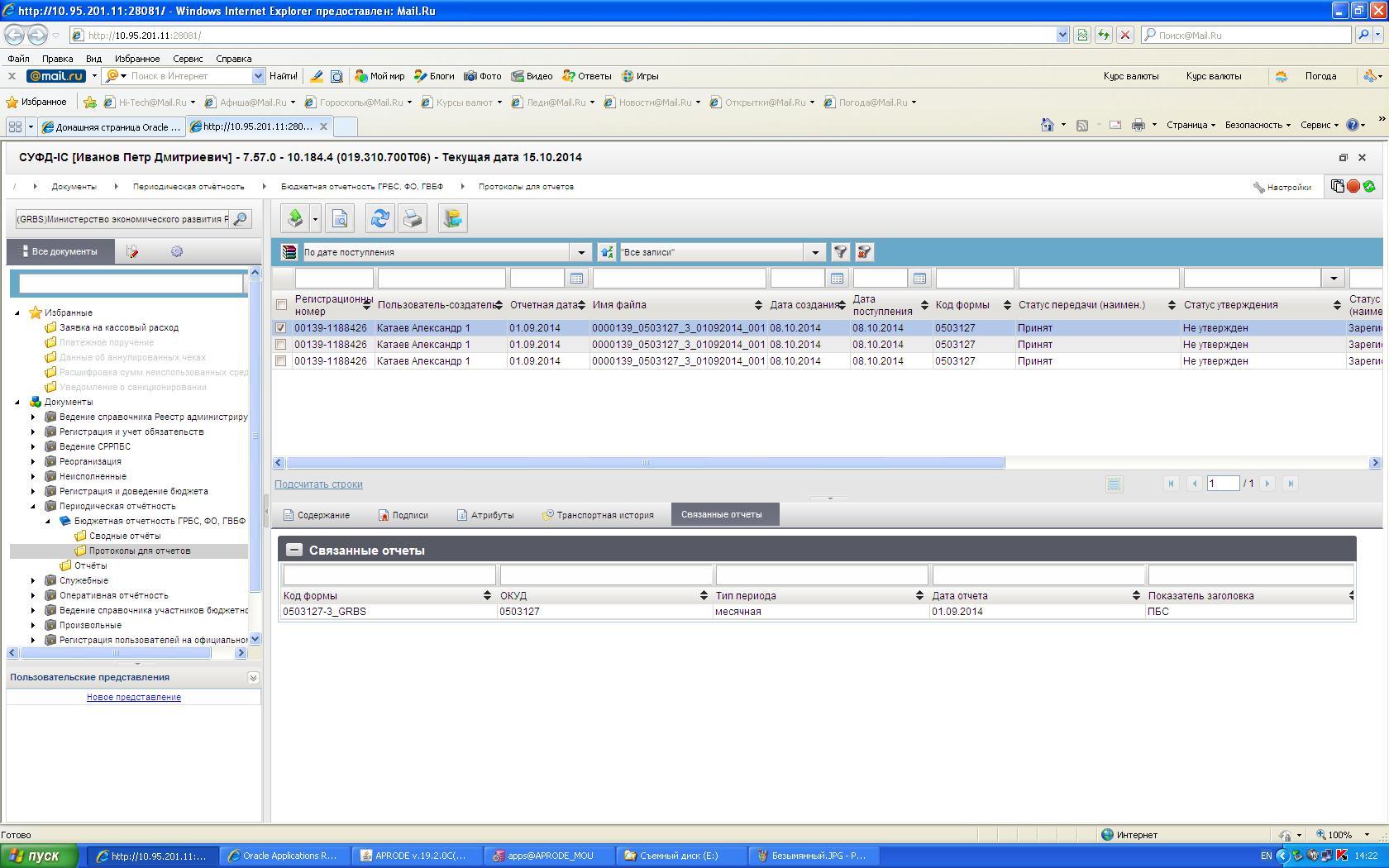Click the table's horizontal scrollbar
The image size is (1389, 868).
coord(645,463)
